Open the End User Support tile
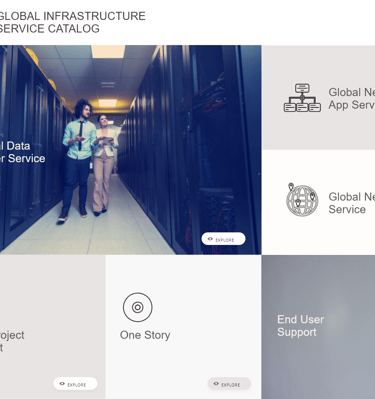This screenshot has width=375, height=399. point(318,327)
